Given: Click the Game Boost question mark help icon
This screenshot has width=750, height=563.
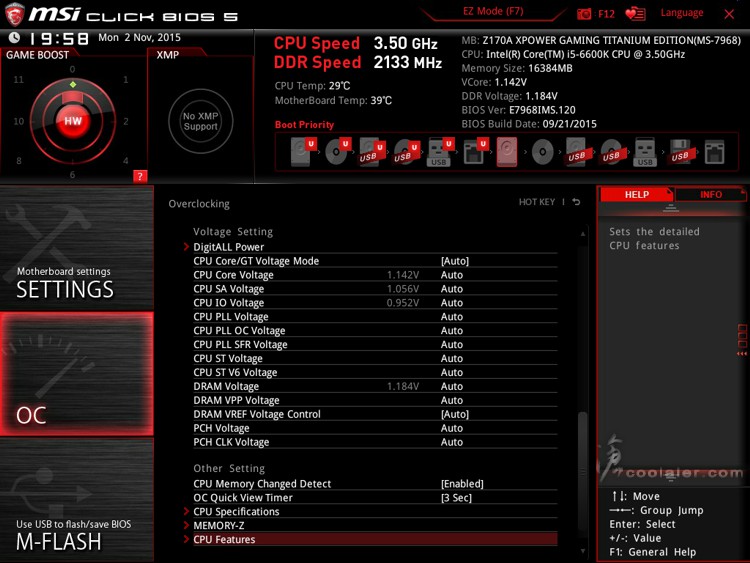Looking at the screenshot, I should pos(140,176).
